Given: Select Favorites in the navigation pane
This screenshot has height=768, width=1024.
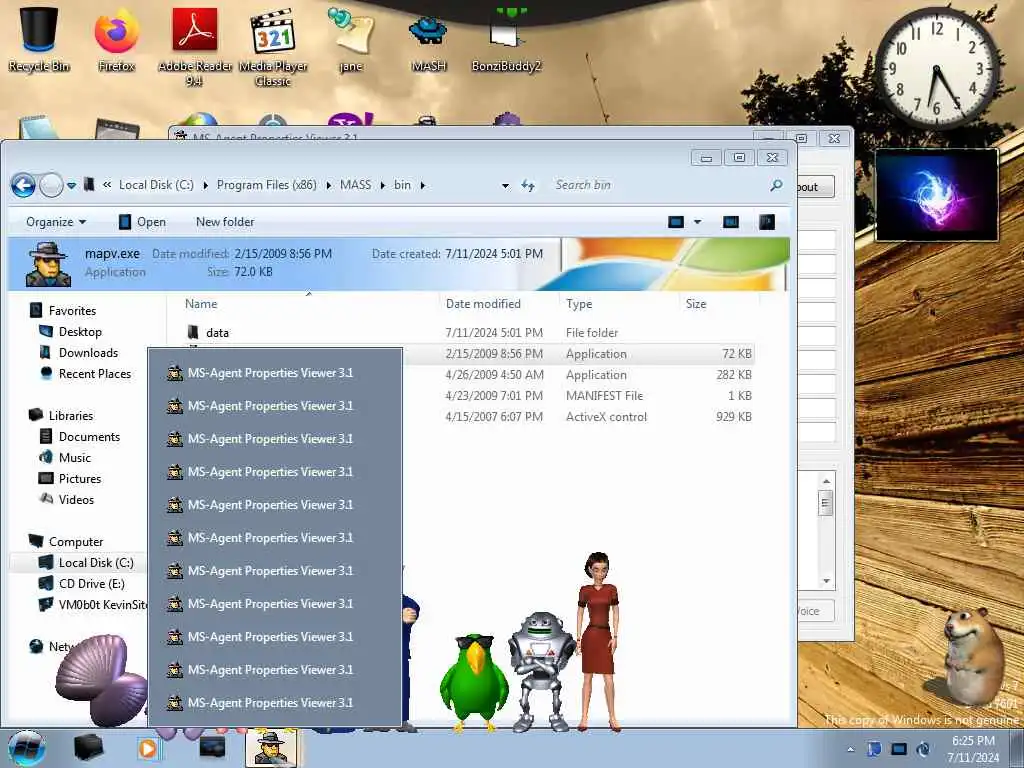Looking at the screenshot, I should click(x=72, y=311).
